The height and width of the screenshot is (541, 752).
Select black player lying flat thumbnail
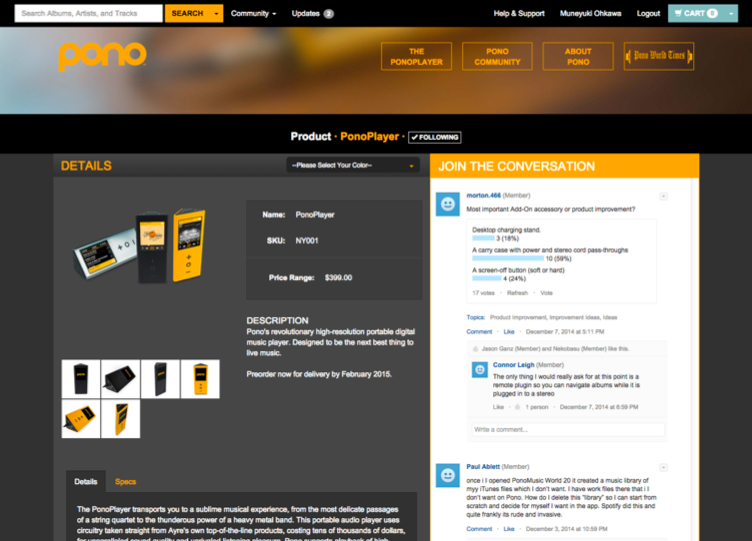(120, 379)
